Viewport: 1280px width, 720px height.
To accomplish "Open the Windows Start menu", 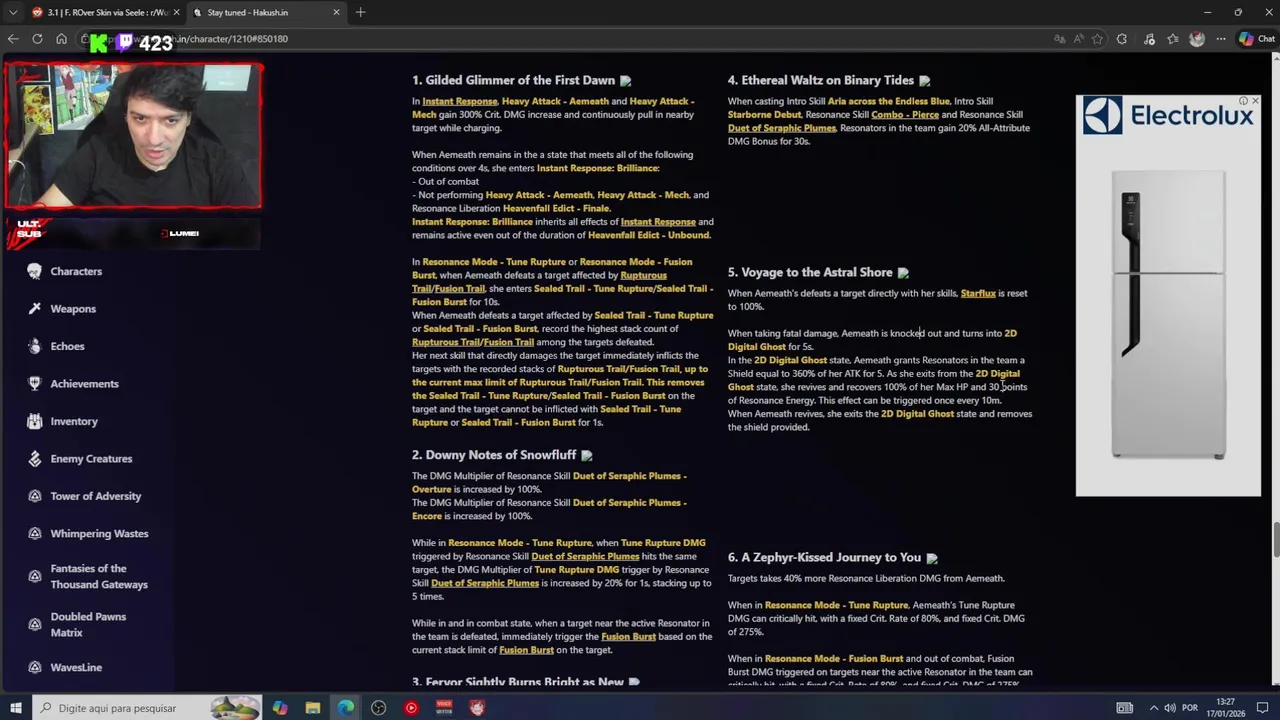I will point(15,708).
